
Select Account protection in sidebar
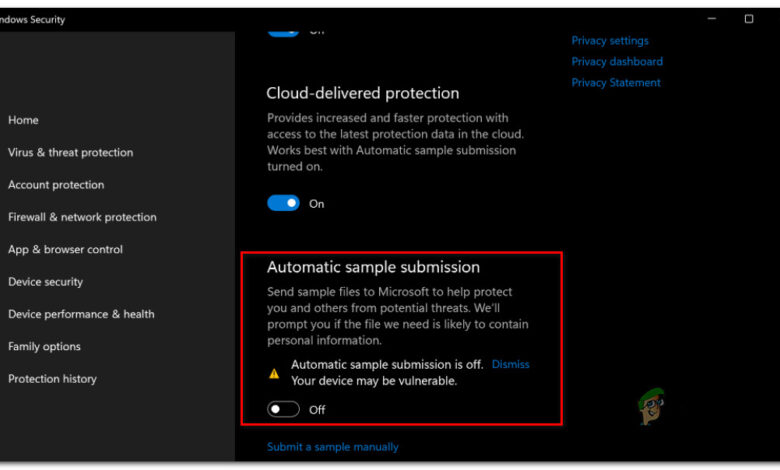(56, 185)
